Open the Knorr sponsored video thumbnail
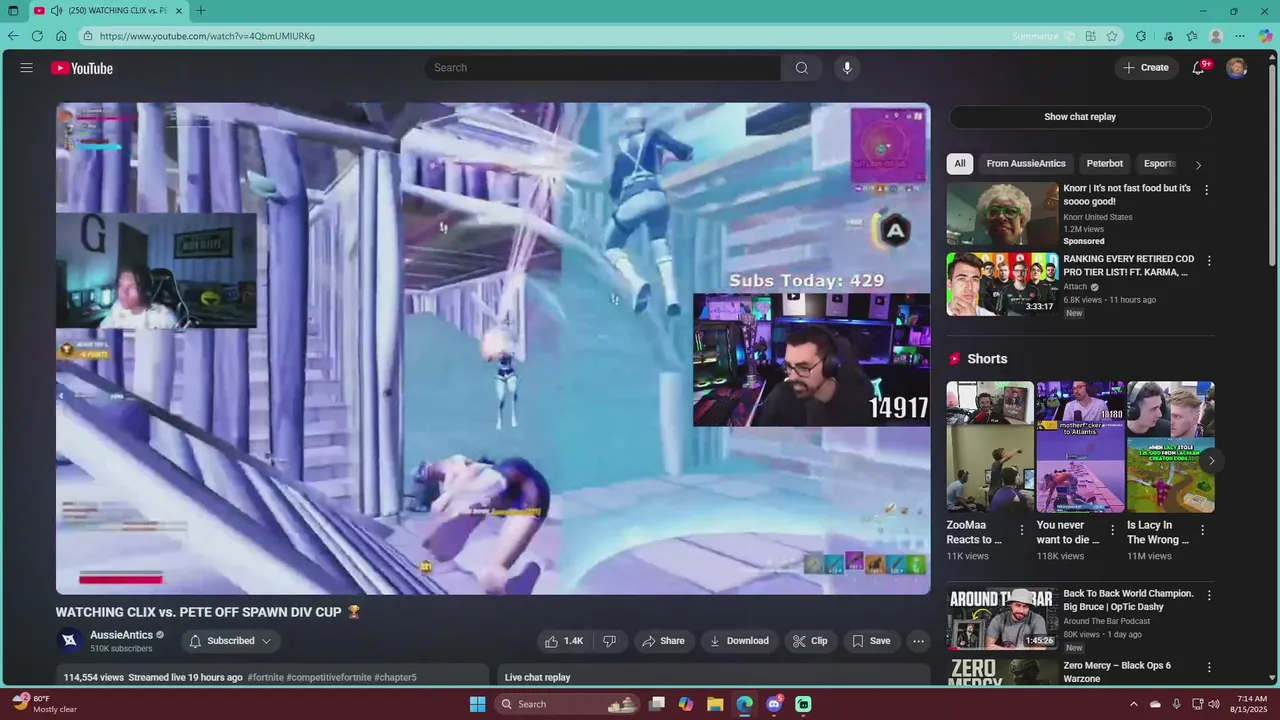Image resolution: width=1280 pixels, height=720 pixels. pos(1002,213)
